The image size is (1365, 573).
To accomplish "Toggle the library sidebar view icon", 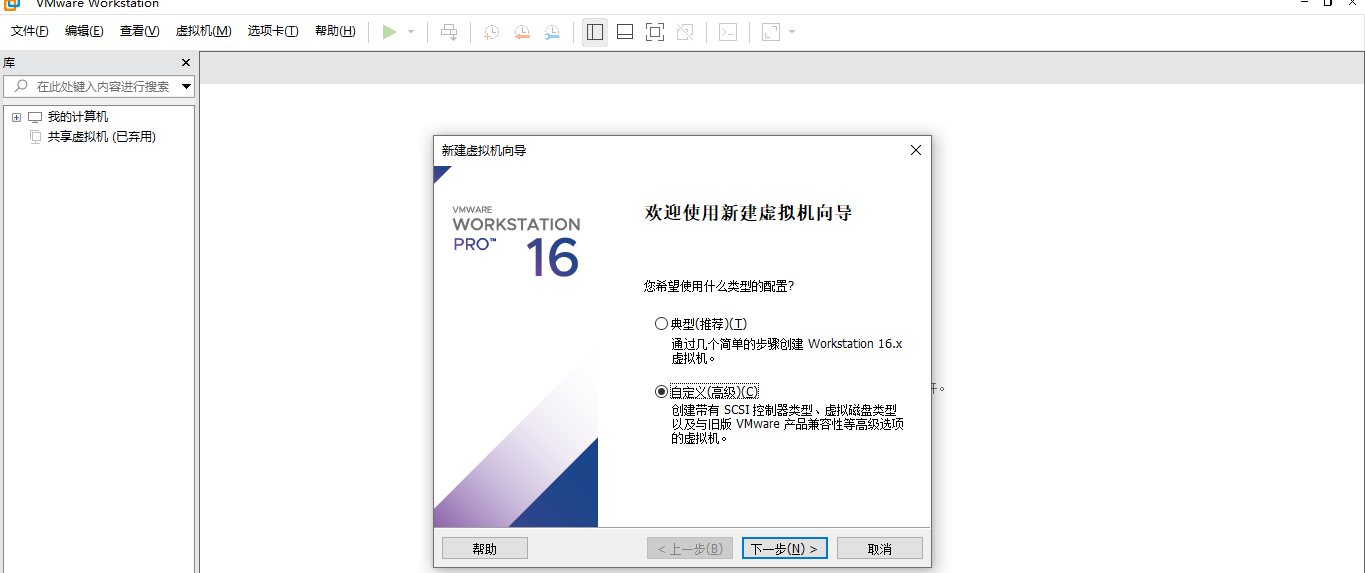I will pos(595,32).
